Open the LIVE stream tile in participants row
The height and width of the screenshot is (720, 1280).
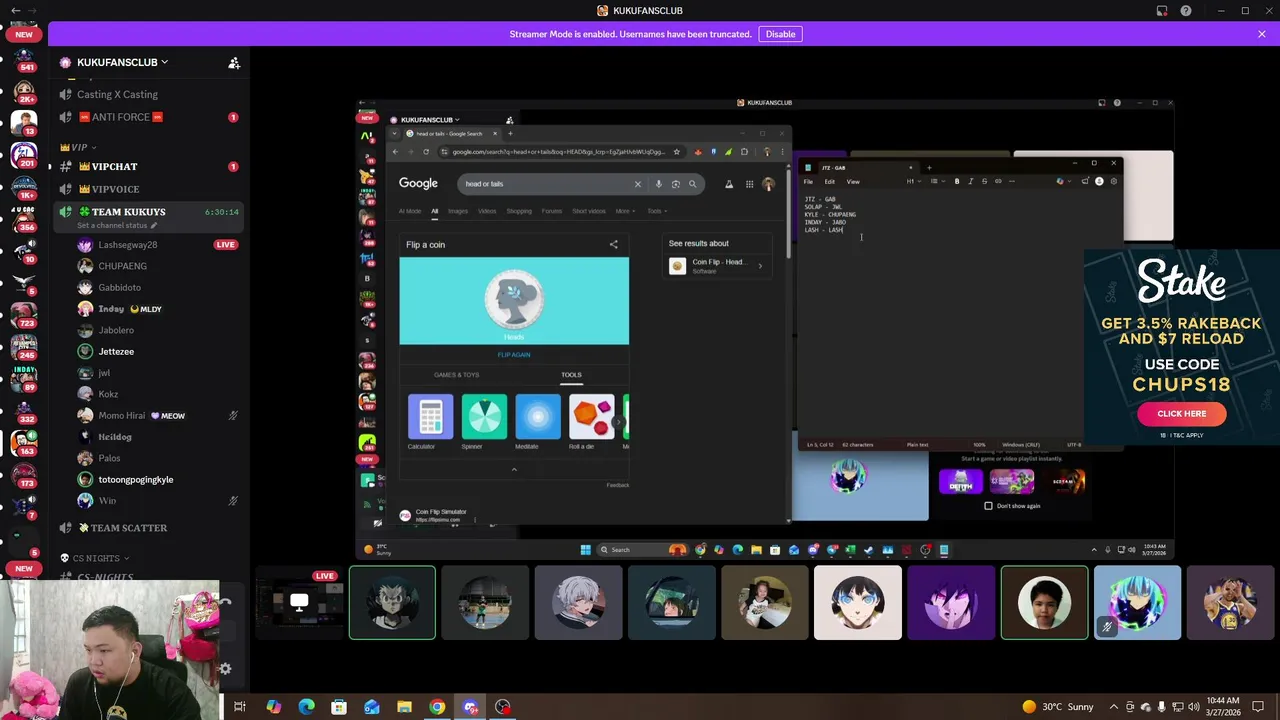pyautogui.click(x=299, y=603)
